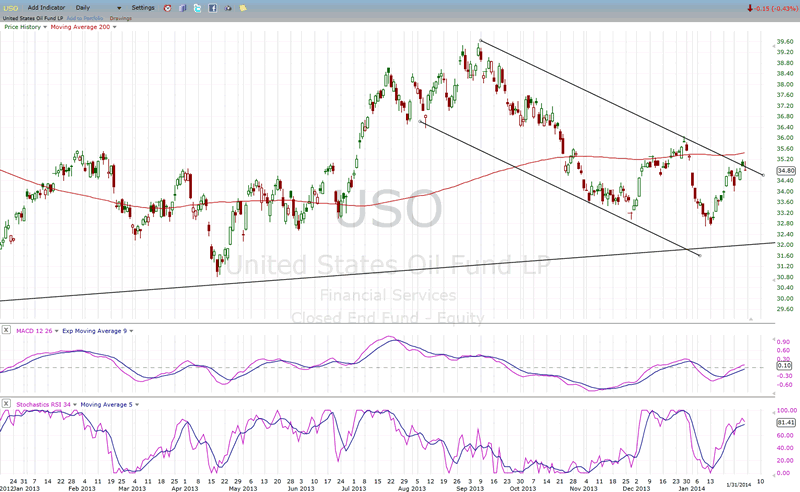
Task: Open the Add Indicator menu
Action: [46, 8]
